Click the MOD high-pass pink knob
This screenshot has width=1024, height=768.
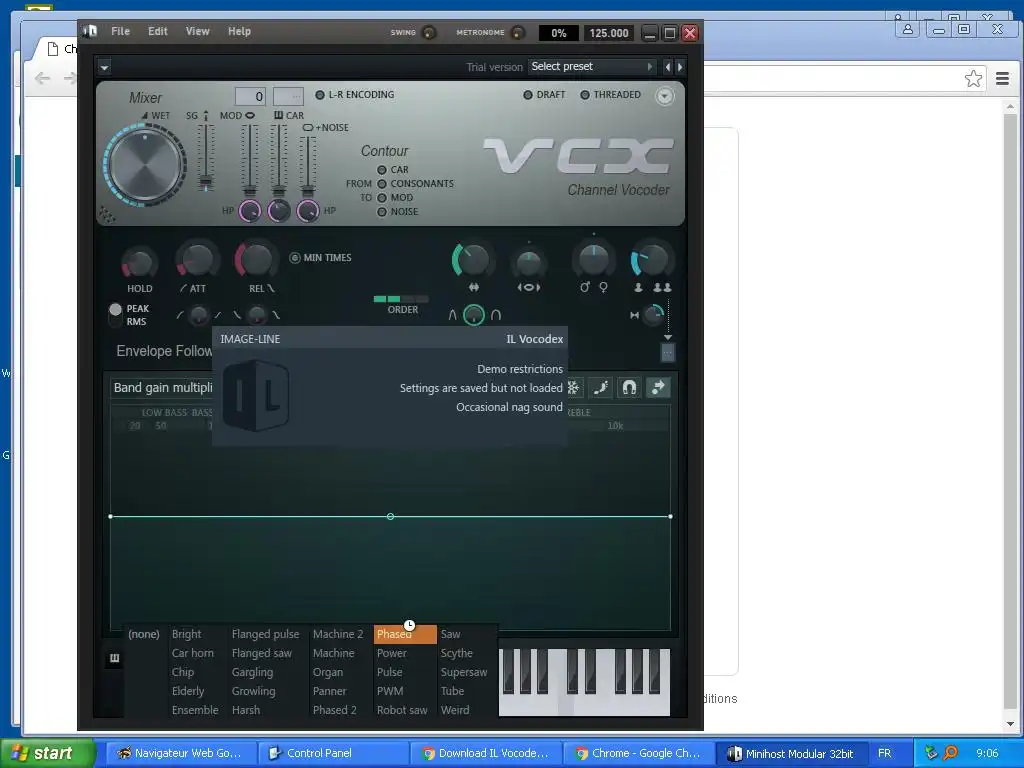click(250, 211)
